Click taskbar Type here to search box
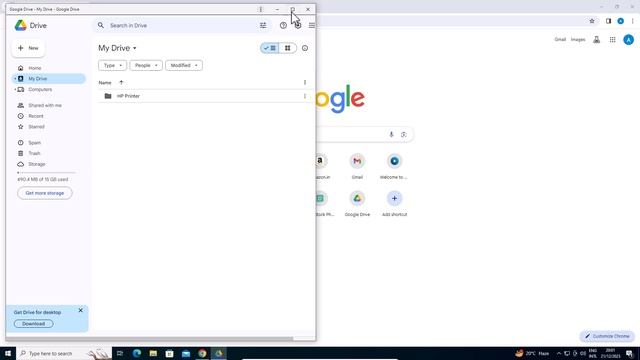 pos(64,353)
